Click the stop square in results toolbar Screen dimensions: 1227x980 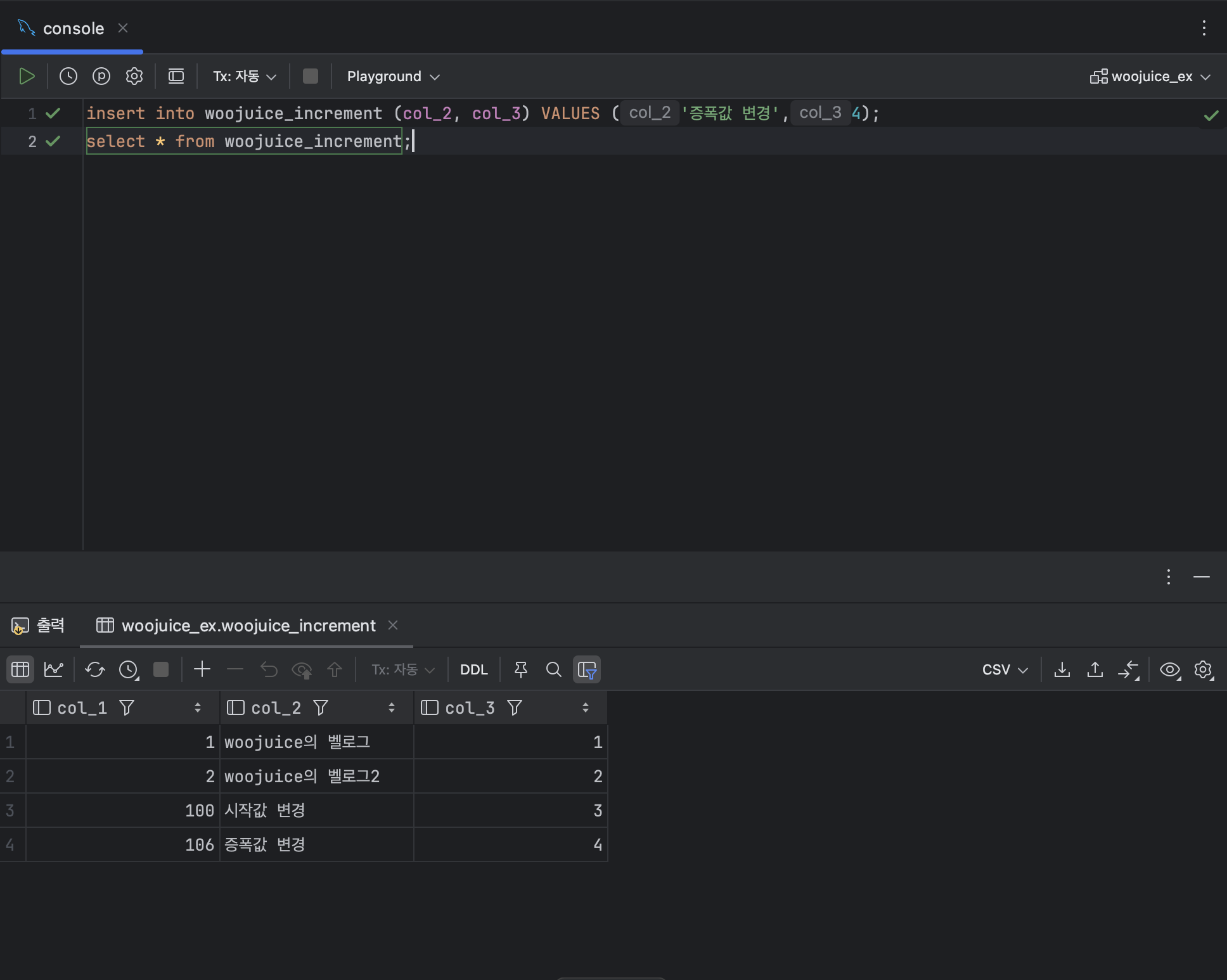click(x=161, y=669)
